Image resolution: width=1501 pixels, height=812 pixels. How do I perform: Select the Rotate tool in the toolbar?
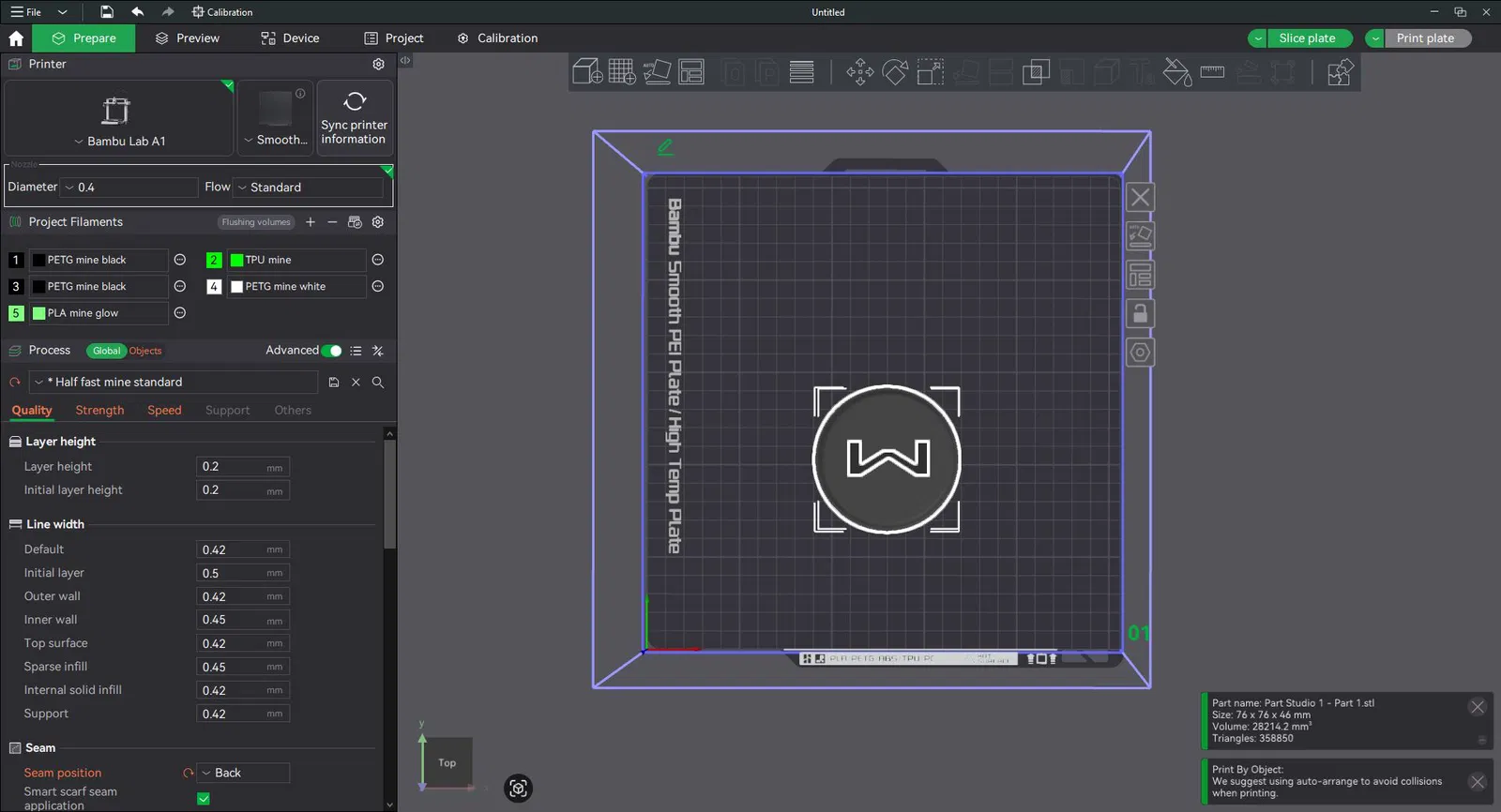coord(895,72)
